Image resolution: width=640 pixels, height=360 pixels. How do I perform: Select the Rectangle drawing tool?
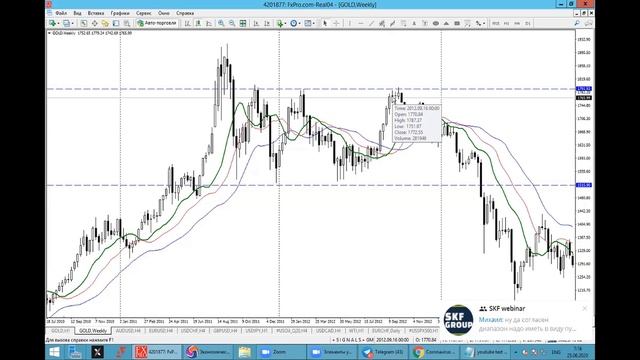pos(457,23)
